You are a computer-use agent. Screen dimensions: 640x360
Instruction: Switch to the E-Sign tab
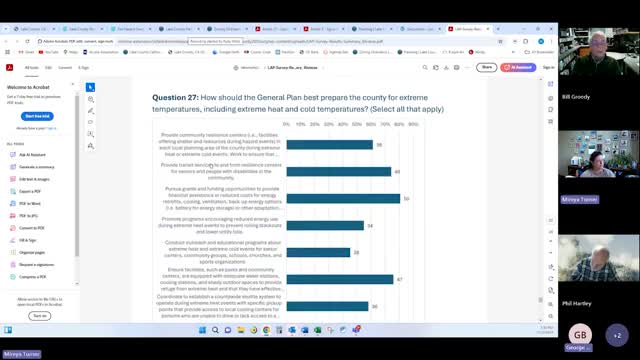[x=83, y=68]
